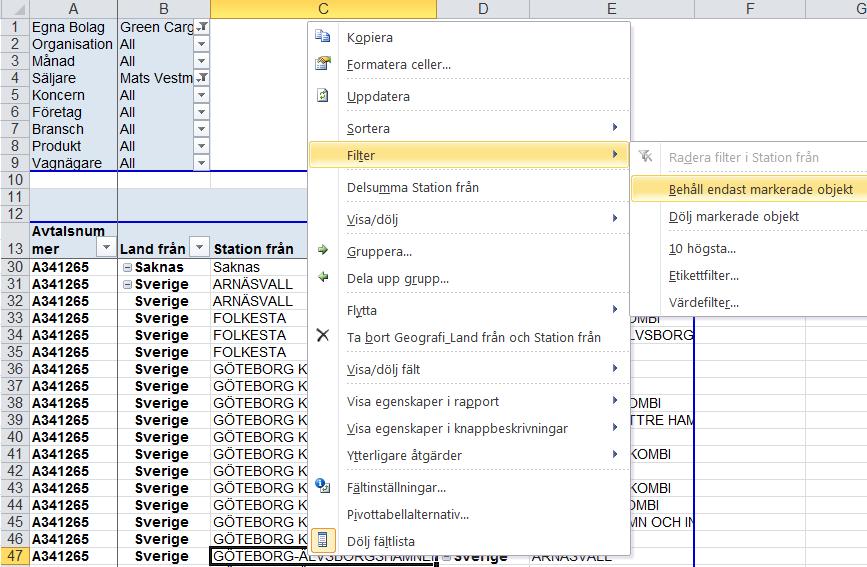Click the Radera filter funnel icon
This screenshot has height=567, width=867.
tap(645, 157)
